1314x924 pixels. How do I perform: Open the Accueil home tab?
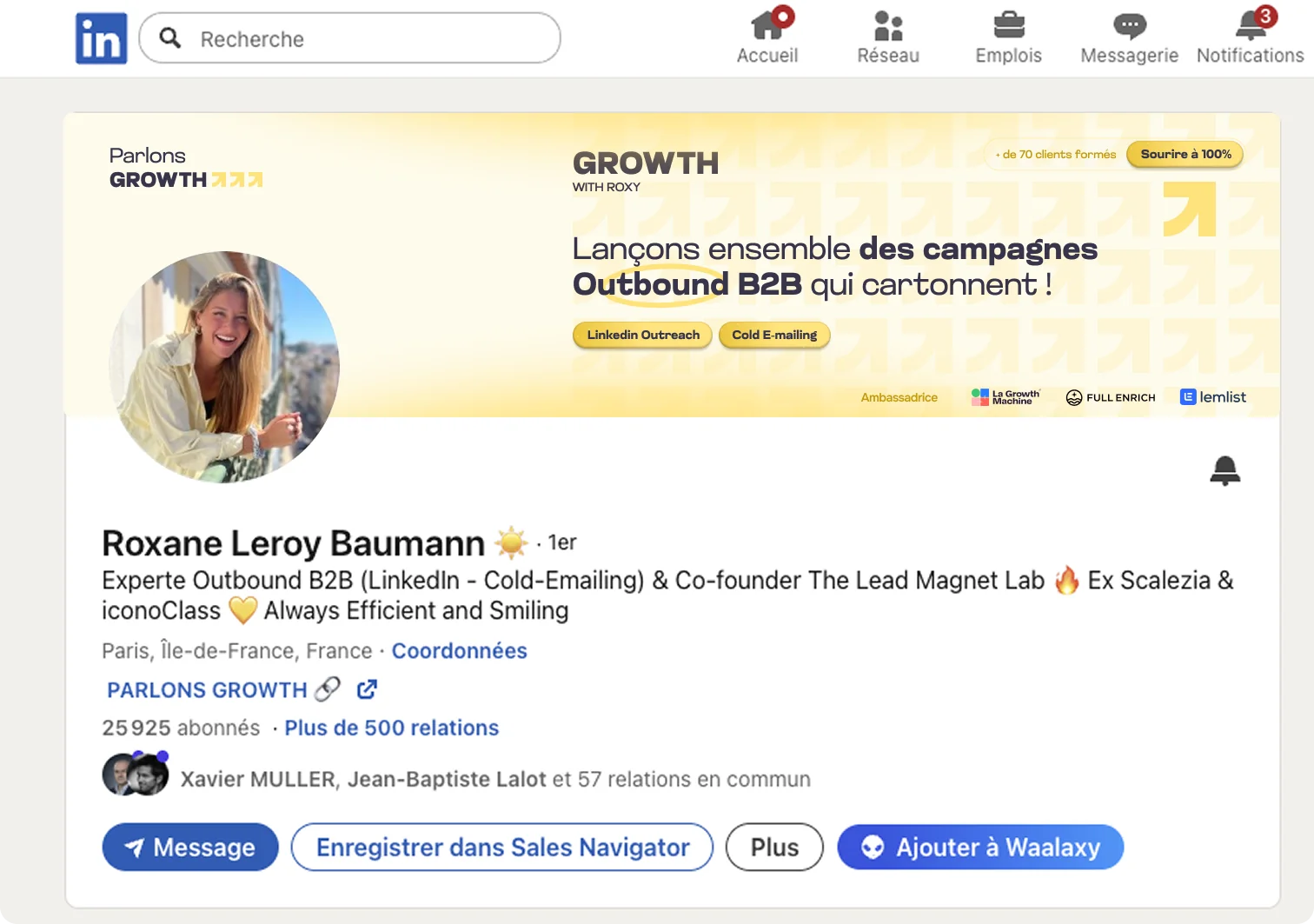(767, 37)
